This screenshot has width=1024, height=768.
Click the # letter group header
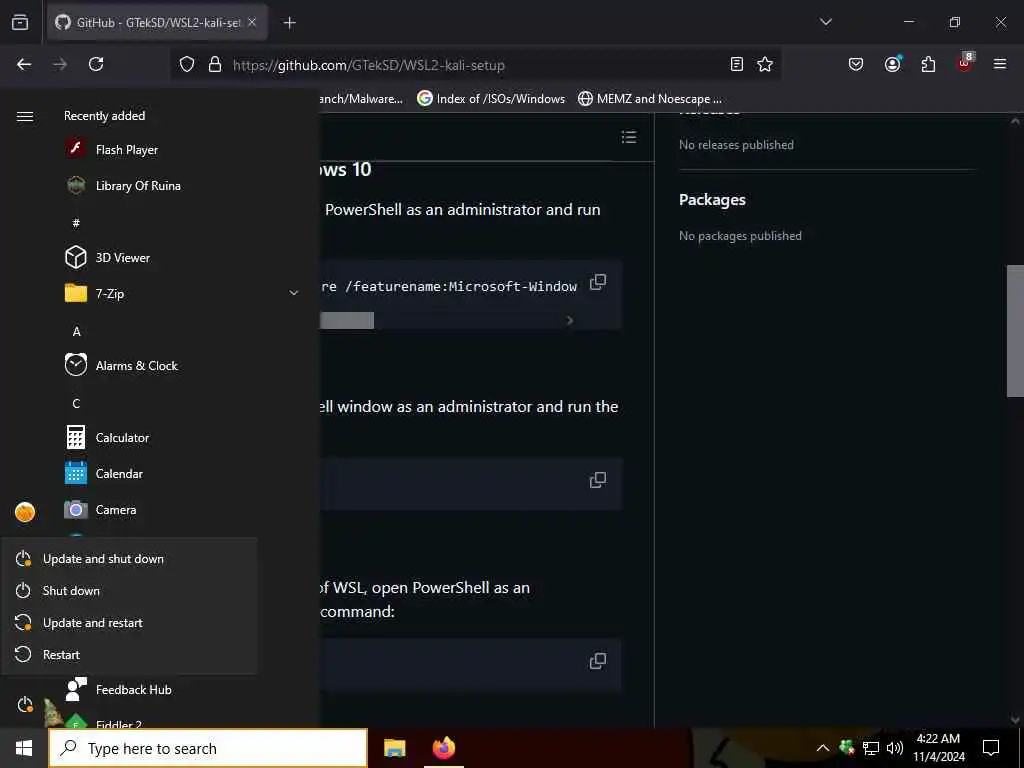pyautogui.click(x=76, y=223)
